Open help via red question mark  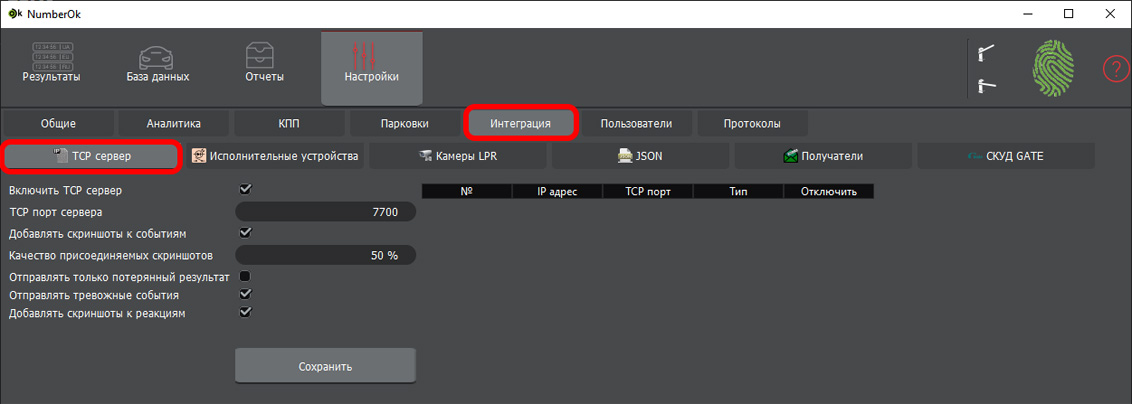click(x=1115, y=69)
